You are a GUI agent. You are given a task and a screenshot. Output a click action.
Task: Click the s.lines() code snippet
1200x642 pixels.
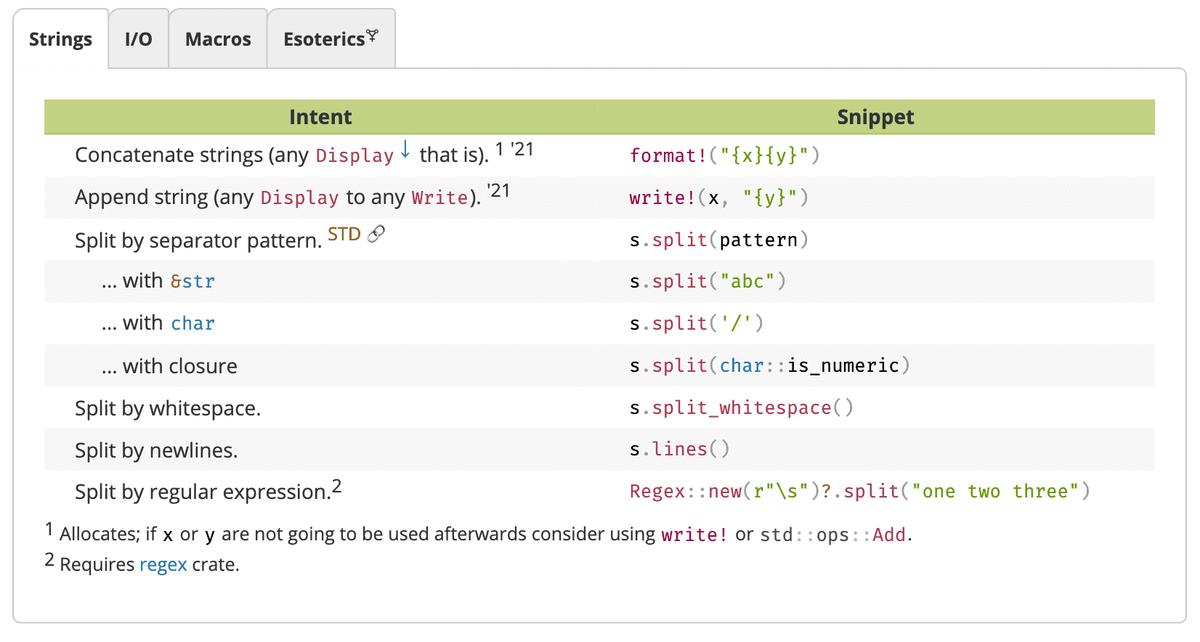tap(680, 449)
